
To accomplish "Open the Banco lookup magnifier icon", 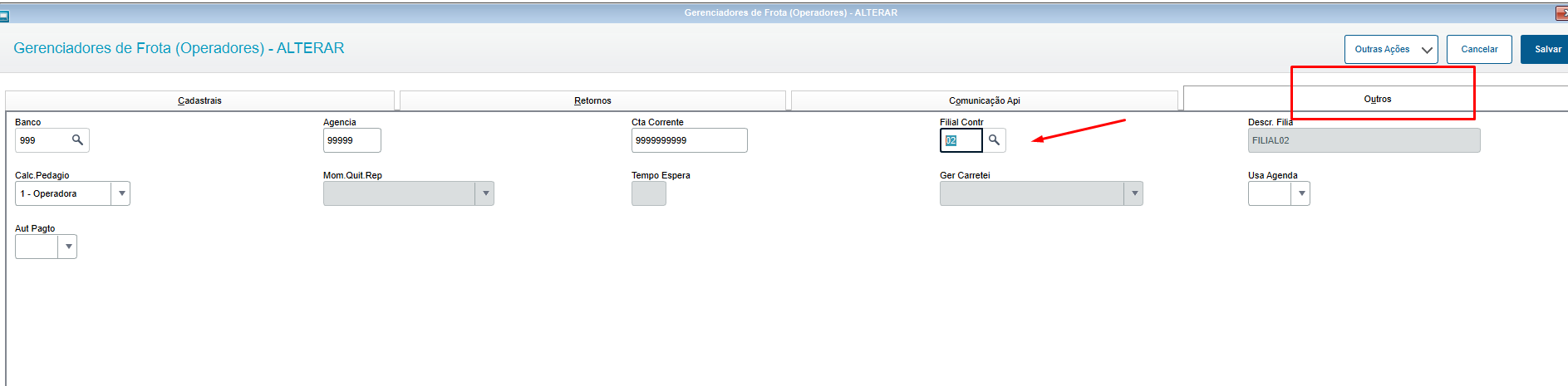I will 77,140.
